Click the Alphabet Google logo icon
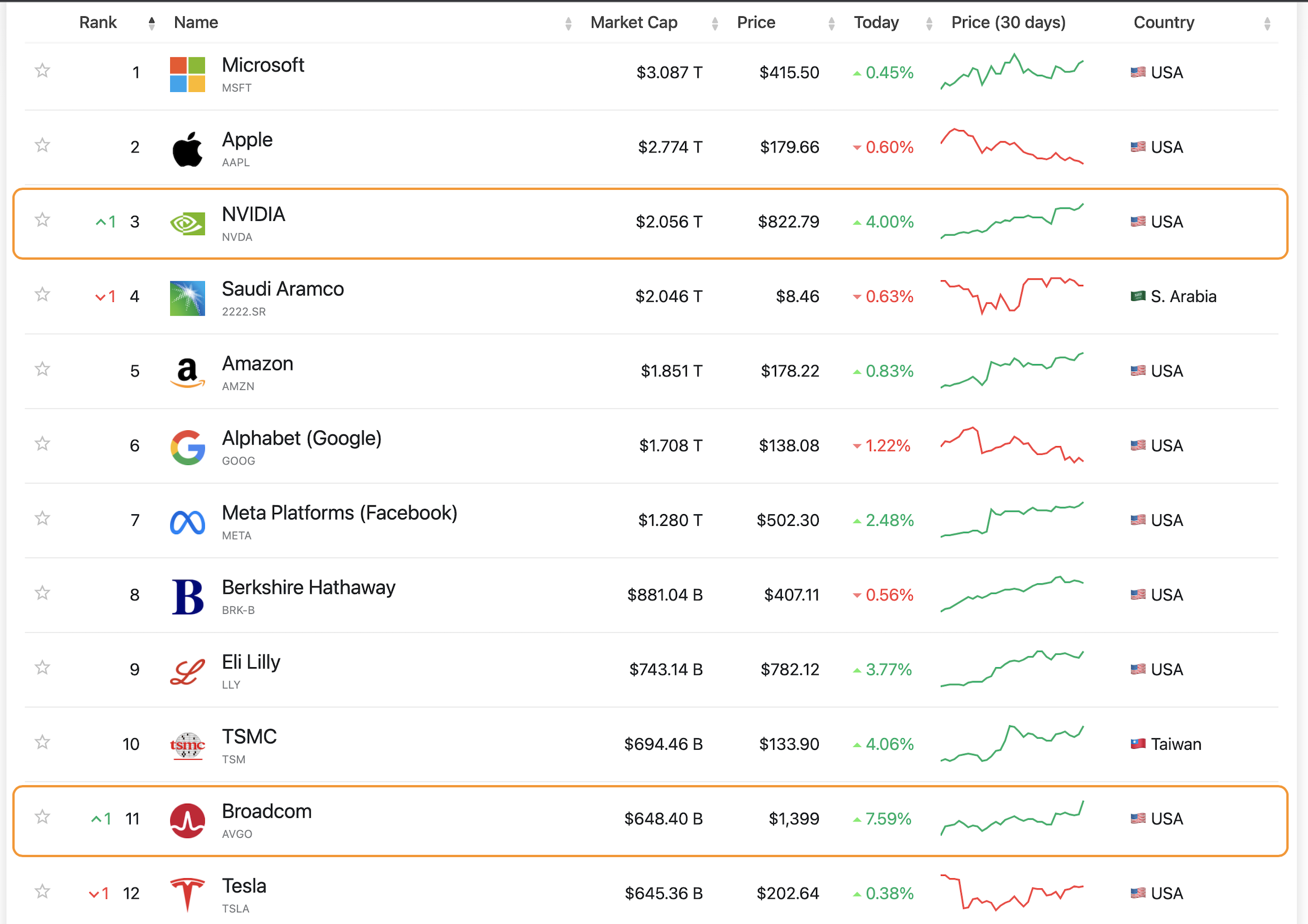1308x924 pixels. [187, 447]
